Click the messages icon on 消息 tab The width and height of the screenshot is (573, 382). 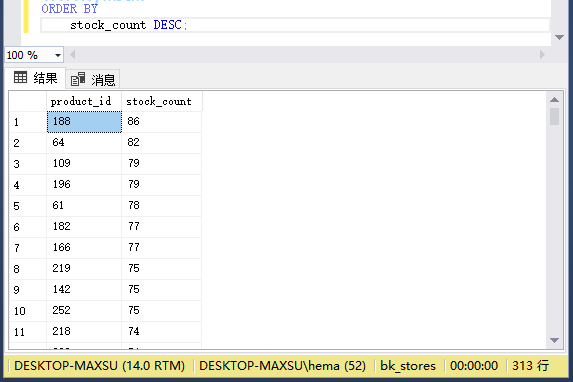pyautogui.click(x=78, y=79)
